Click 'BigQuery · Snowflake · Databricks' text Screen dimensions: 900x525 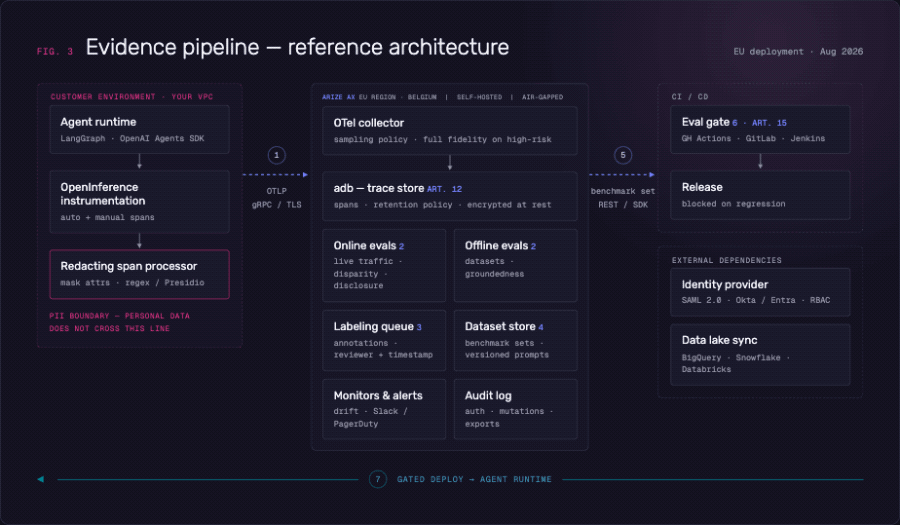736,363
